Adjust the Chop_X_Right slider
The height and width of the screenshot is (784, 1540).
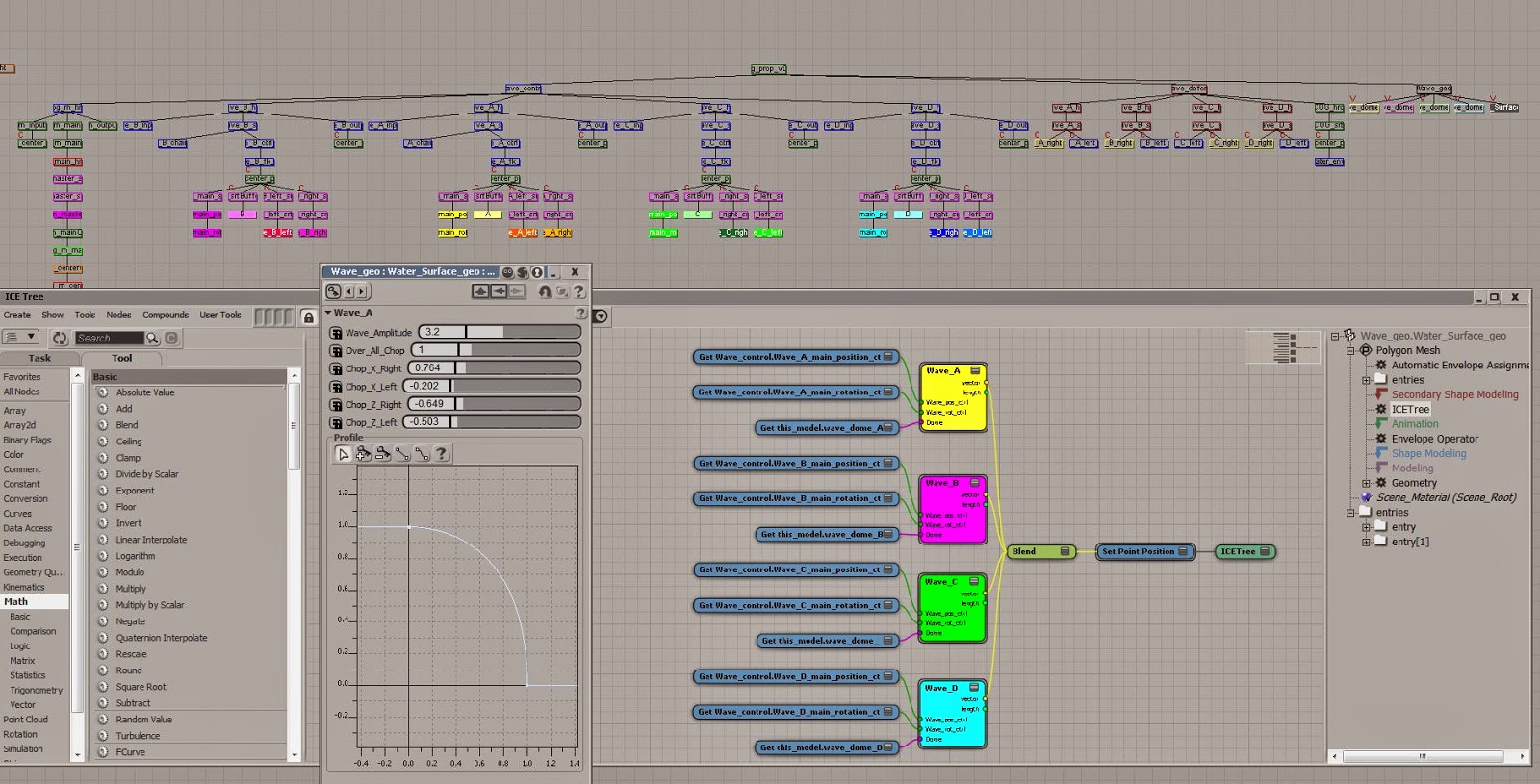[518, 367]
